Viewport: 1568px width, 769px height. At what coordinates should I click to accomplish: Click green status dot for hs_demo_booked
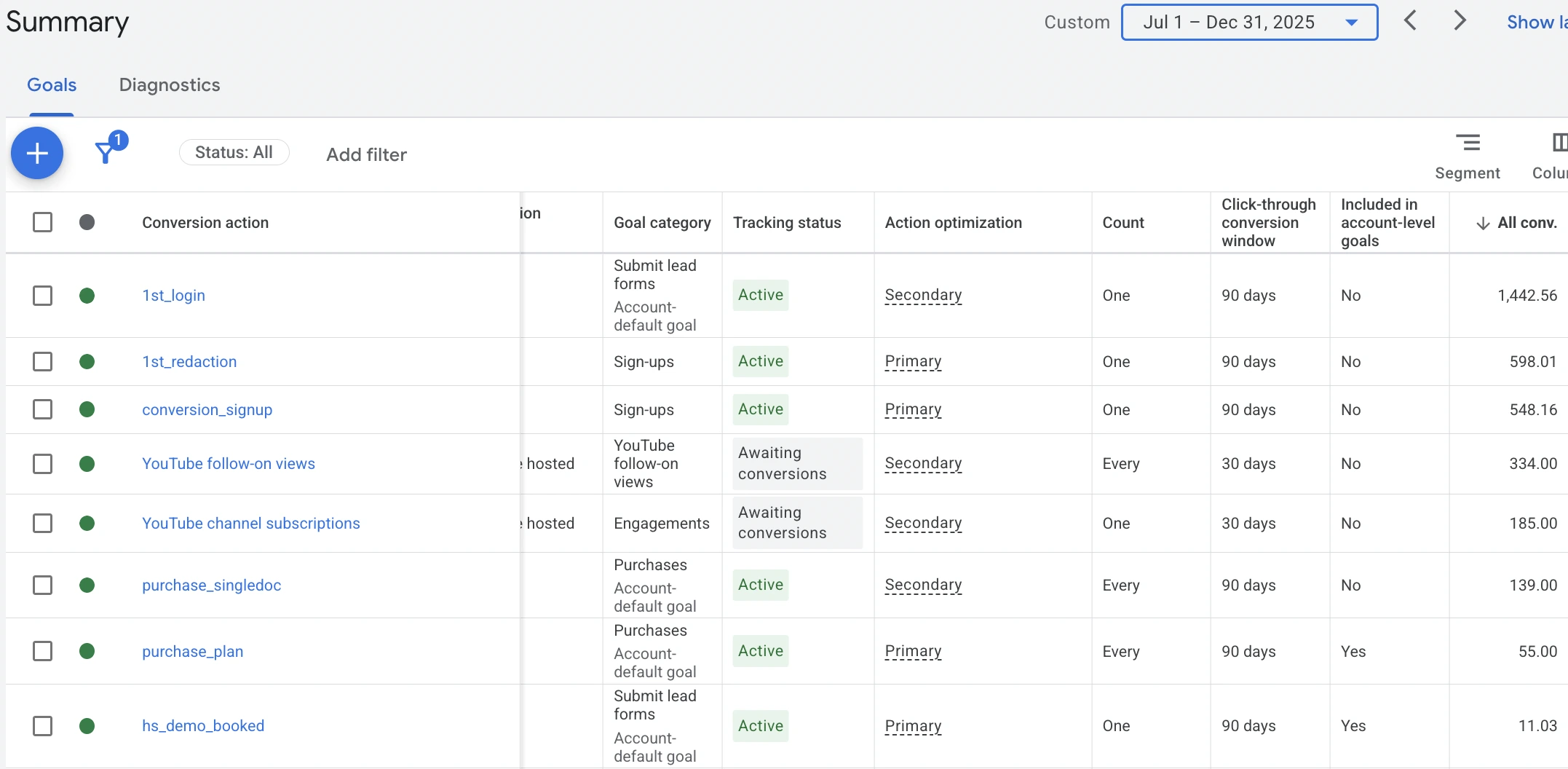click(x=87, y=725)
